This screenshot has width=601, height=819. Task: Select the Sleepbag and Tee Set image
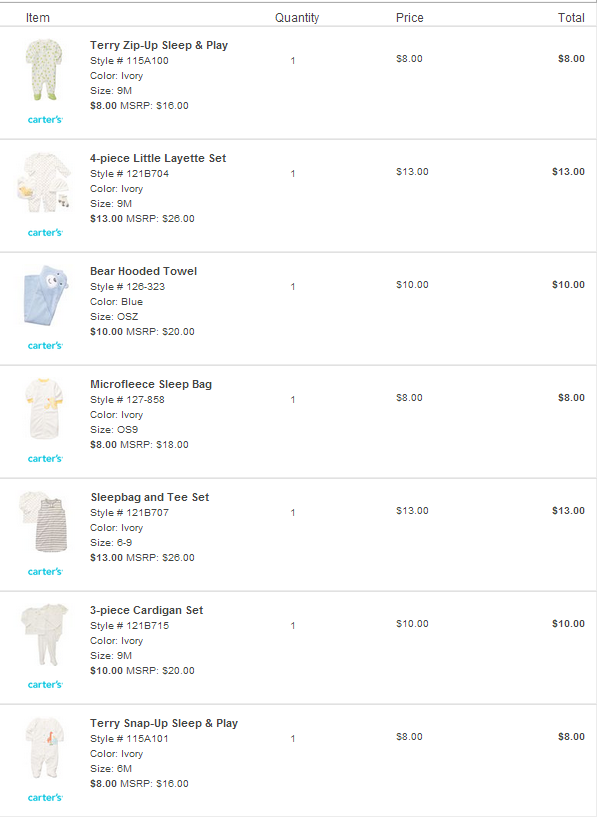pyautogui.click(x=44, y=521)
